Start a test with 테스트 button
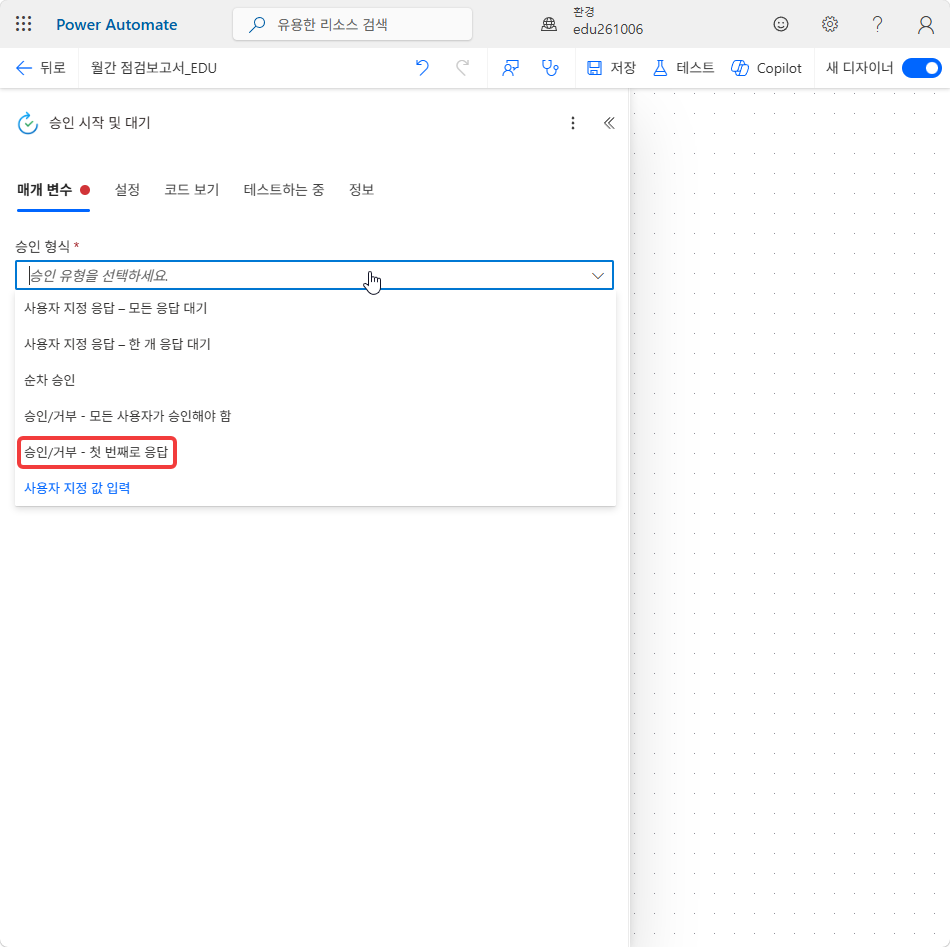This screenshot has width=950, height=947. coord(683,68)
